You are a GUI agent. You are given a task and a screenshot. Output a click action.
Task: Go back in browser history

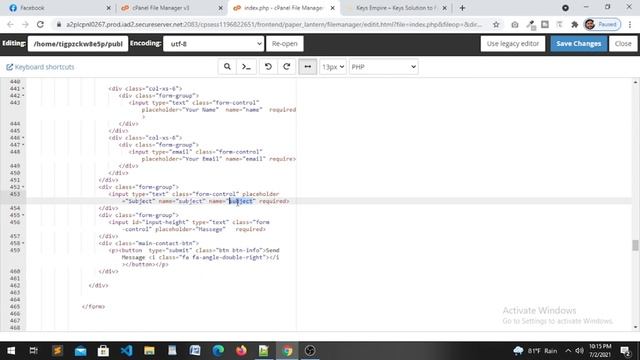click(x=10, y=24)
